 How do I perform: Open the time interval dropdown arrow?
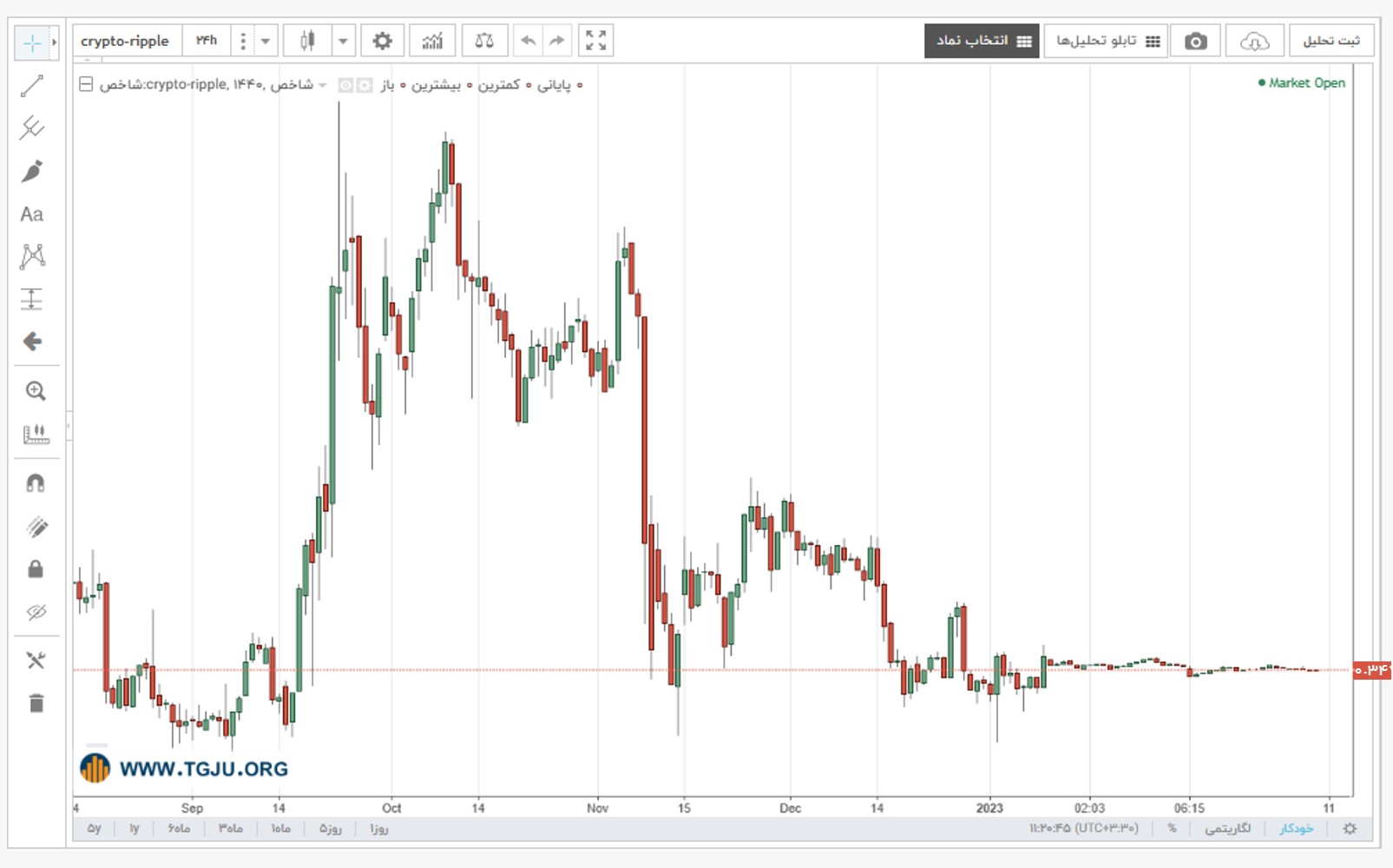(266, 41)
